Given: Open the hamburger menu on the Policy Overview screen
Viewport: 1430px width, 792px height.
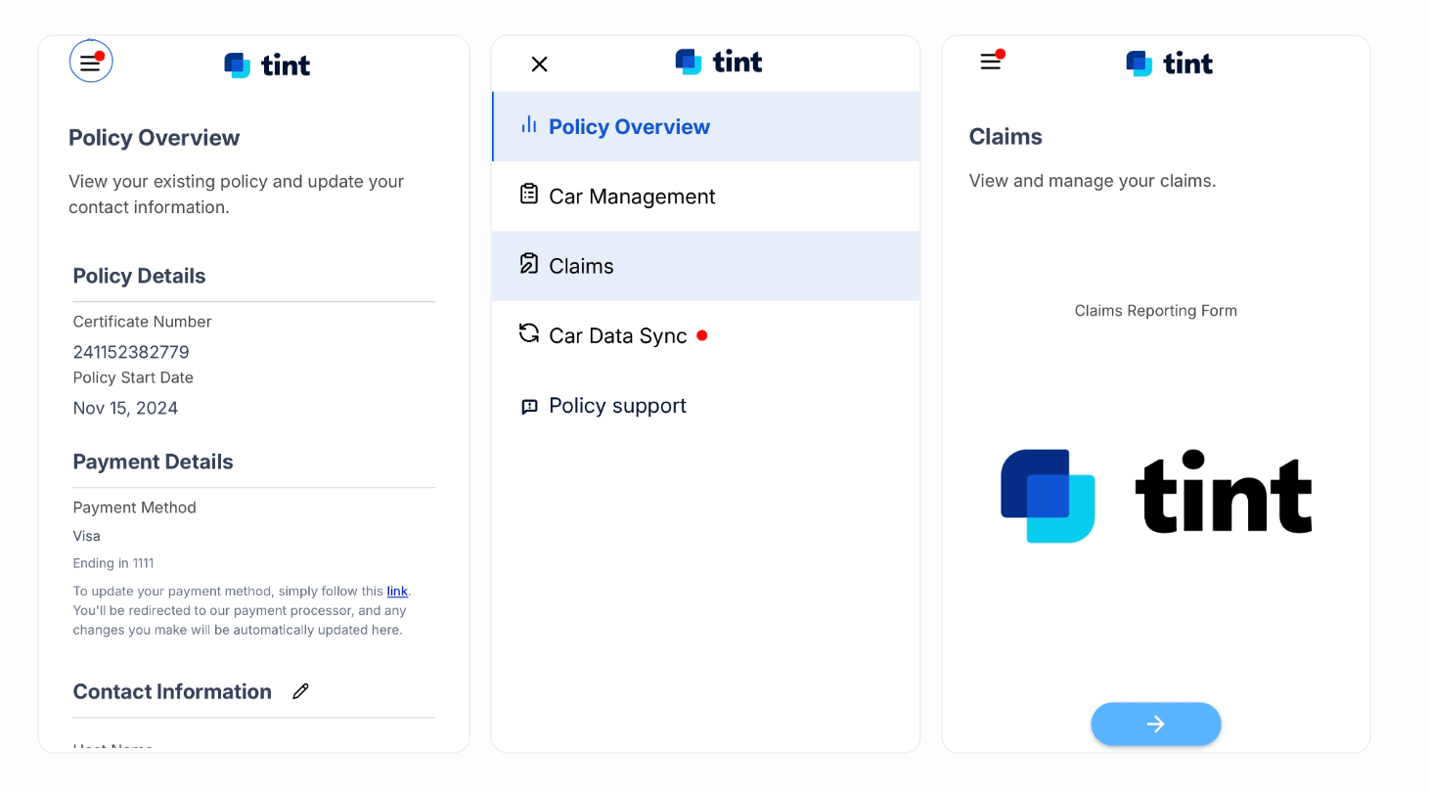Looking at the screenshot, I should click(x=90, y=60).
